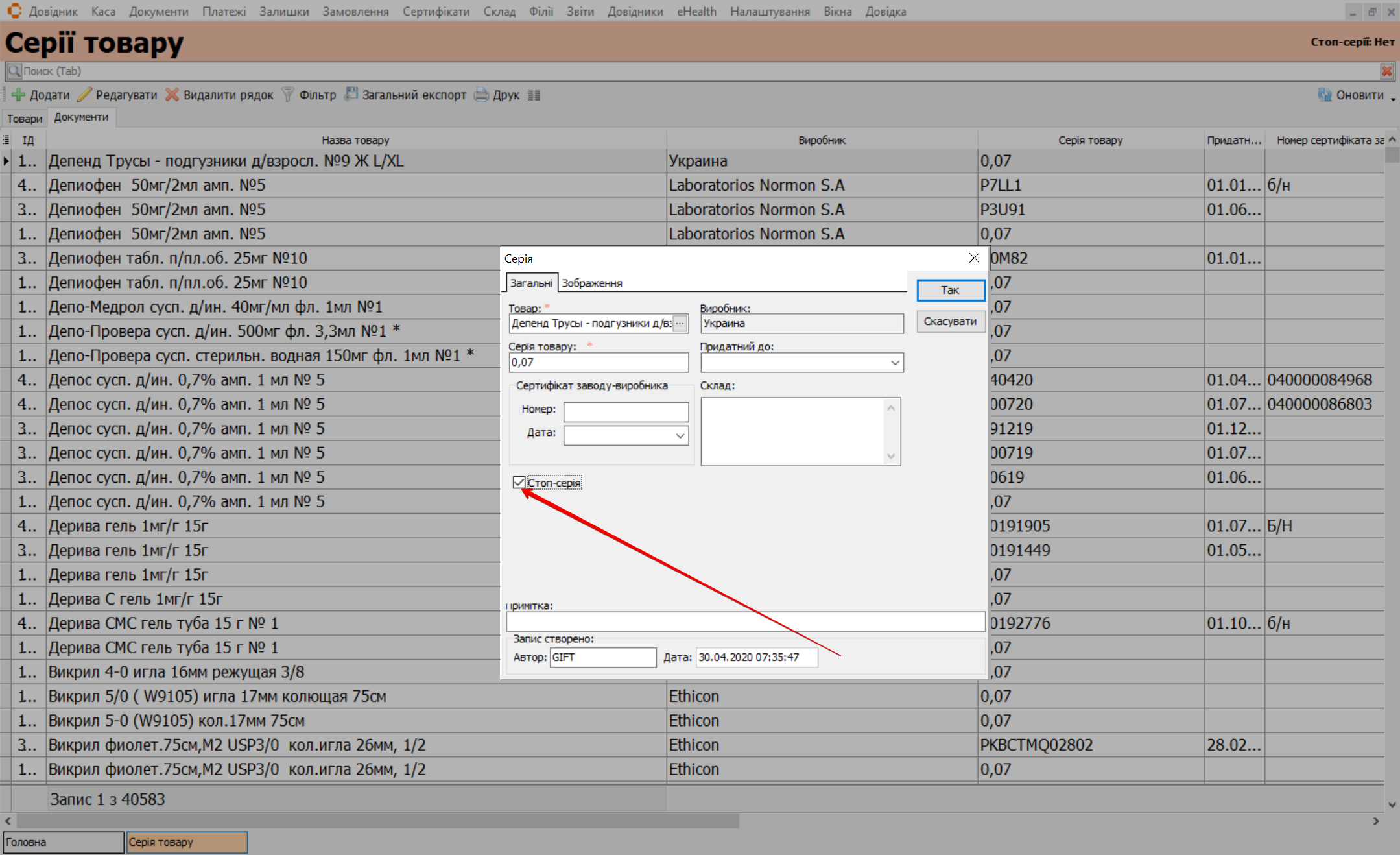
Task: Click the Оновити refresh icon
Action: [1324, 95]
